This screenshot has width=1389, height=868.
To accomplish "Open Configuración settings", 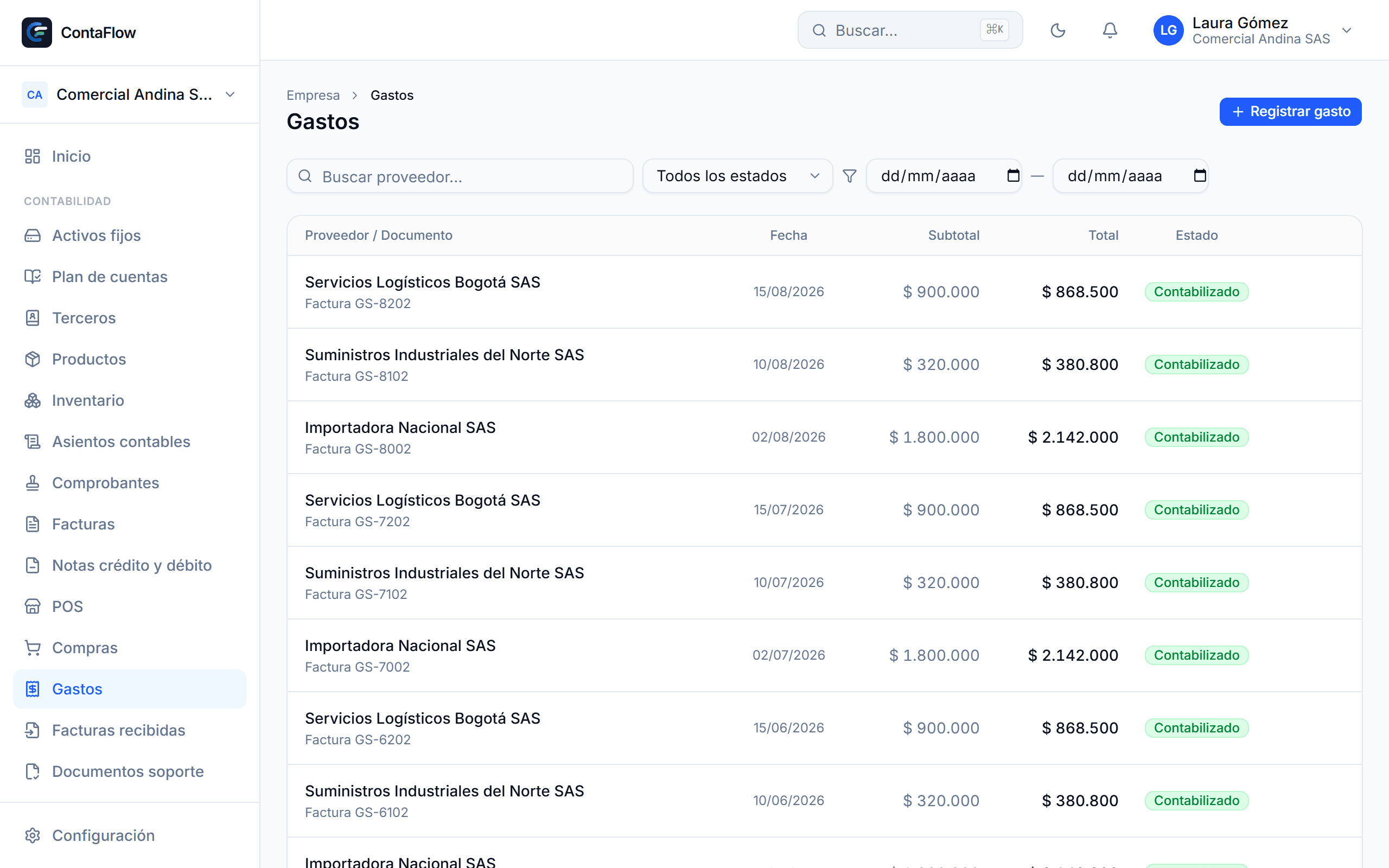I will pos(130,836).
